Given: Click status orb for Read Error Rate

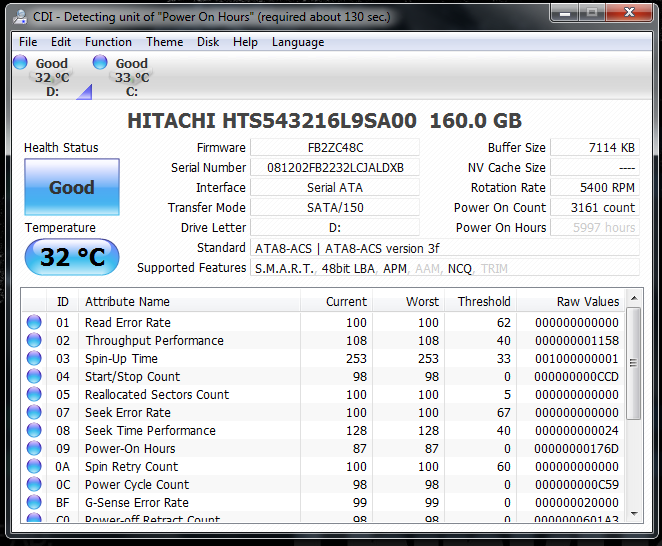Looking at the screenshot, I should pyautogui.click(x=34, y=322).
